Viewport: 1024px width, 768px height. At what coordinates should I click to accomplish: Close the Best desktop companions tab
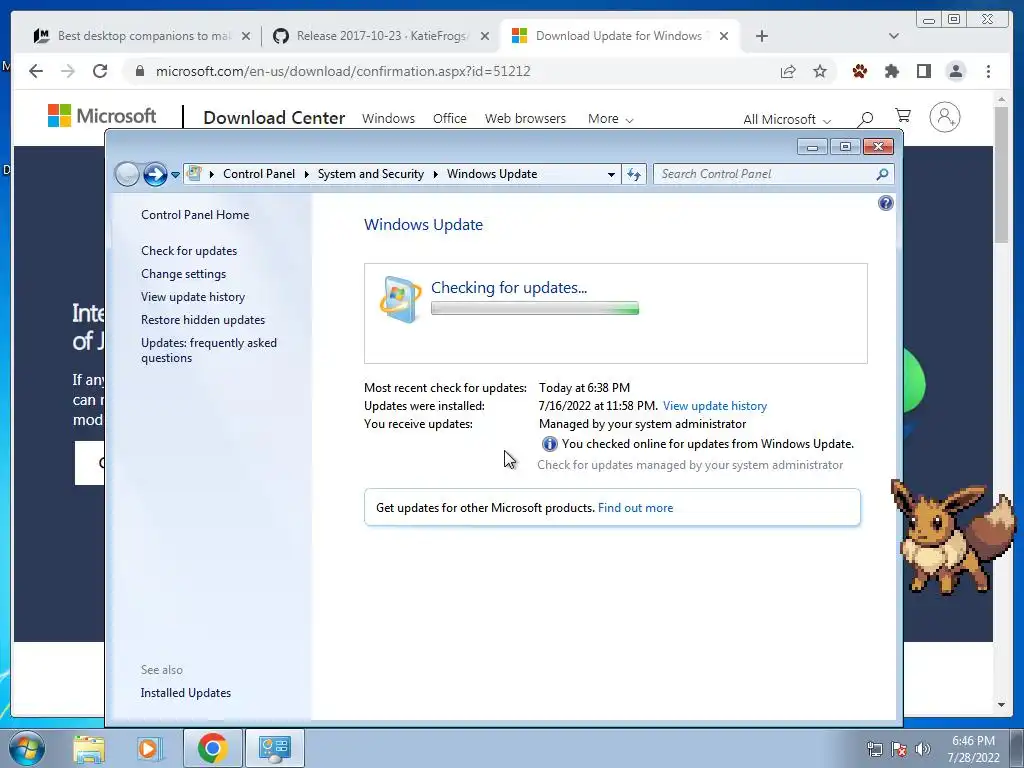pos(246,37)
